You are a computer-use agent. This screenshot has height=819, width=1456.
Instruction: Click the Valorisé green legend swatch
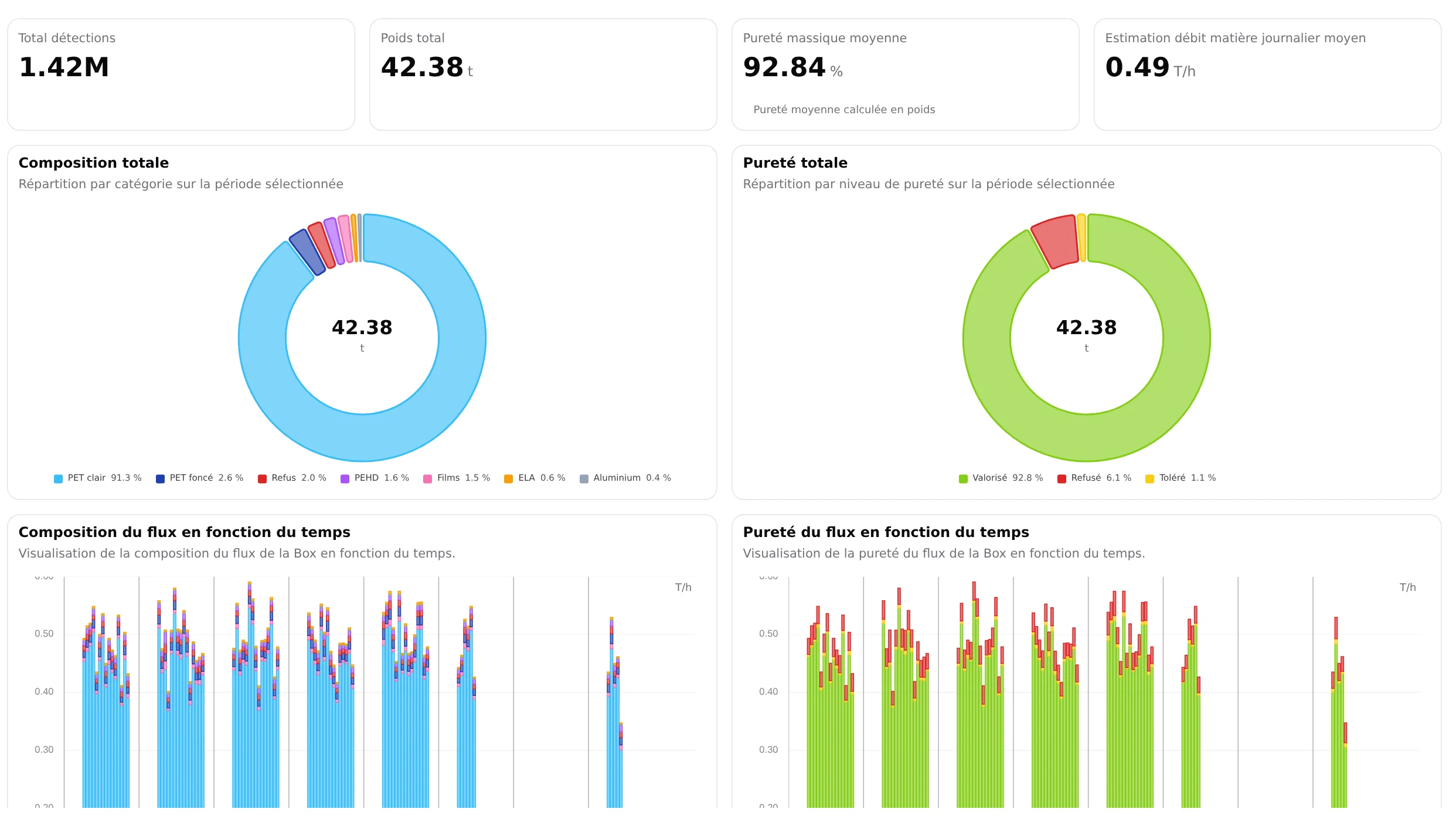click(x=963, y=478)
